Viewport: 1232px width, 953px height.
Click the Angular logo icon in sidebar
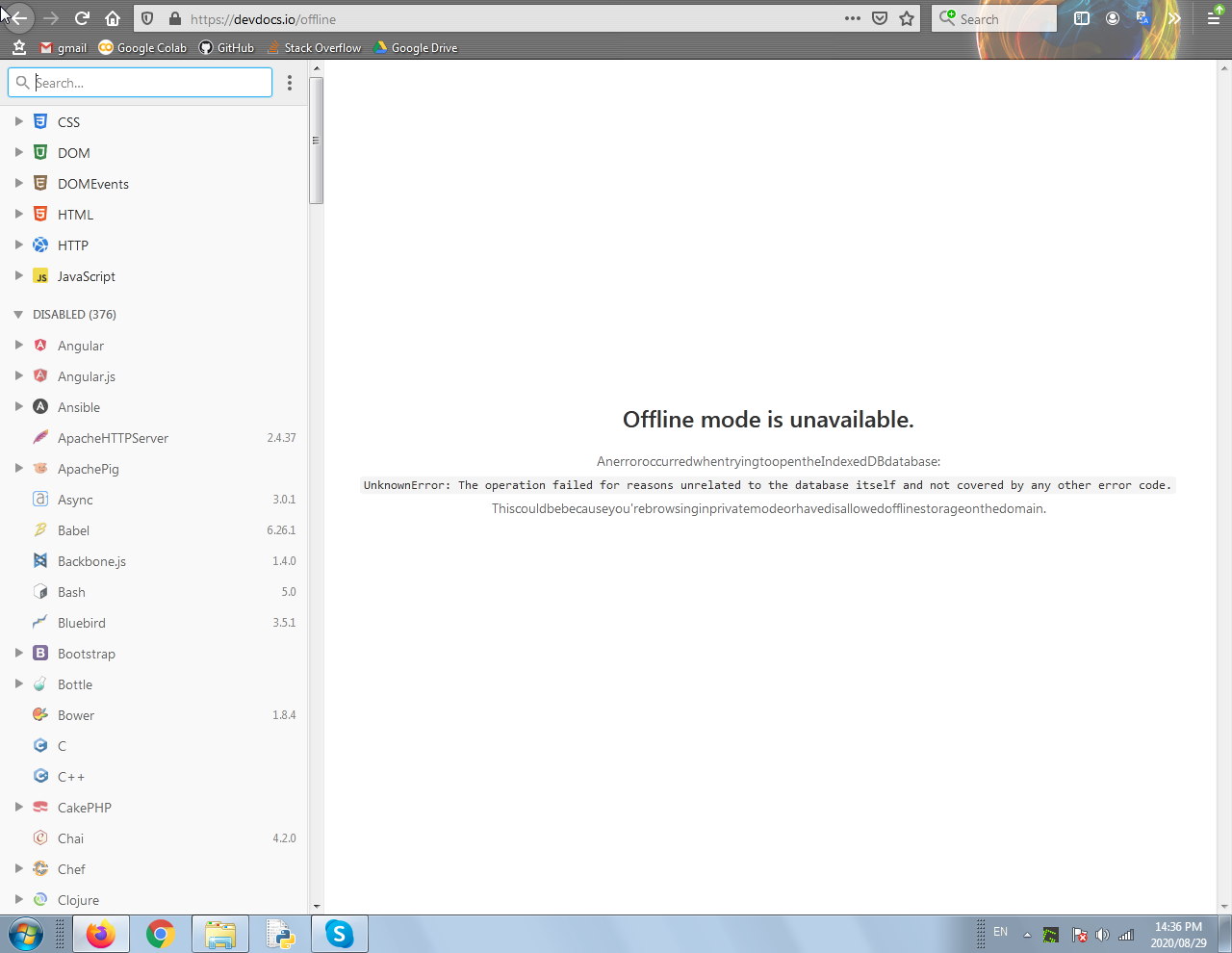click(40, 345)
